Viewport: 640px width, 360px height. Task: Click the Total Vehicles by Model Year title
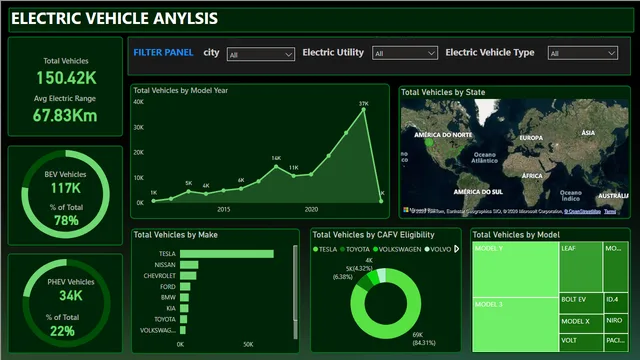[x=180, y=90]
